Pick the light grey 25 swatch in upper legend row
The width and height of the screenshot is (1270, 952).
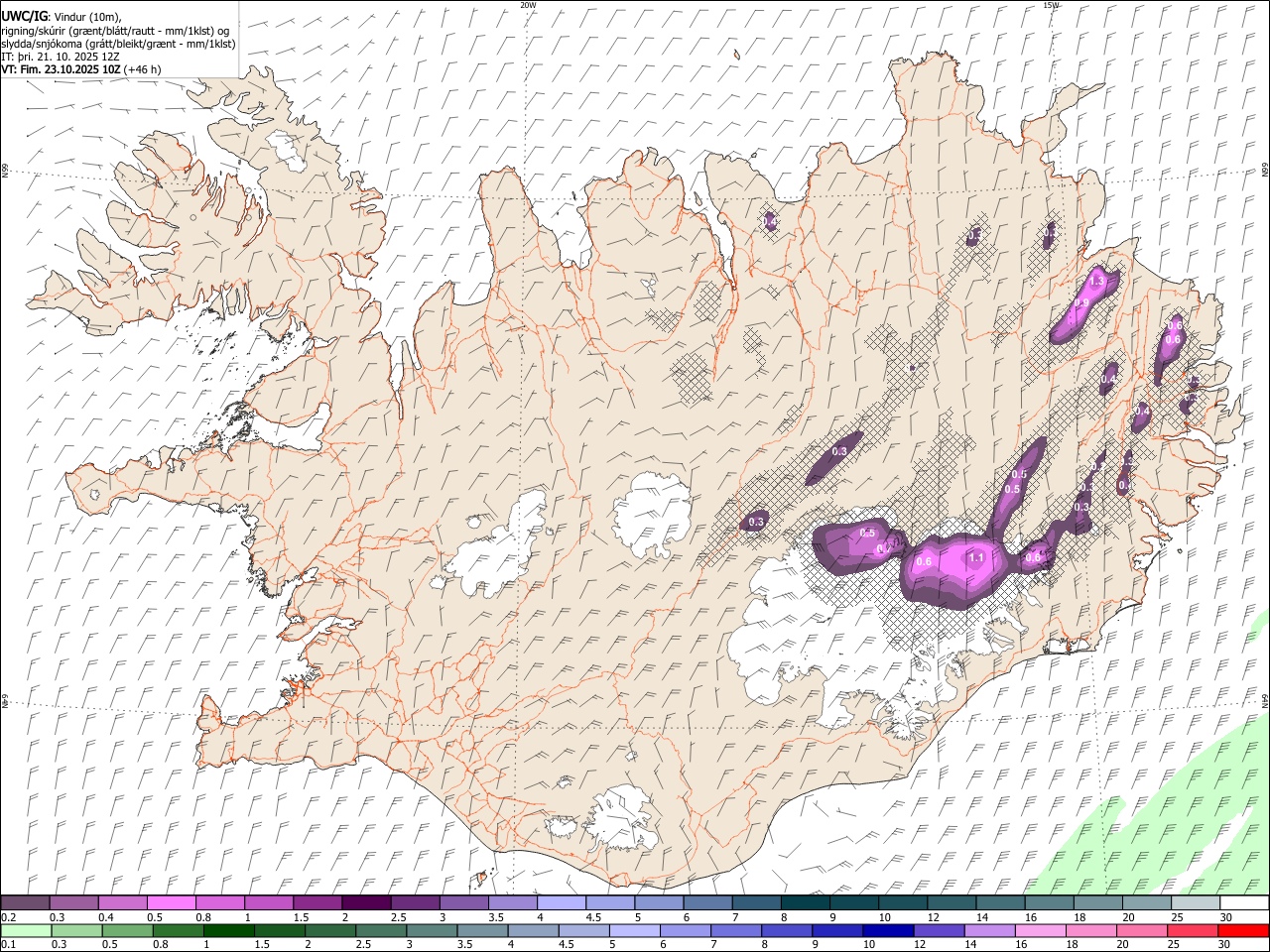[x=1196, y=902]
